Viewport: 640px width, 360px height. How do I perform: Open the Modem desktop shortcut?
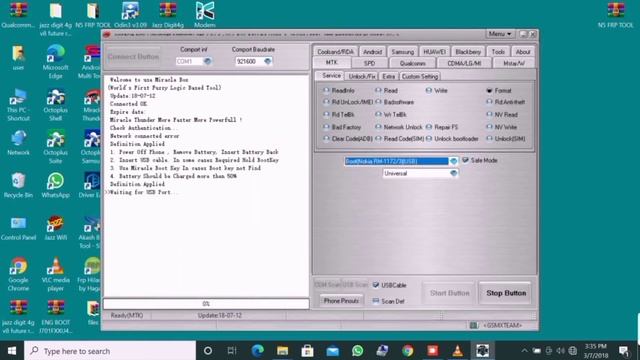click(x=204, y=15)
